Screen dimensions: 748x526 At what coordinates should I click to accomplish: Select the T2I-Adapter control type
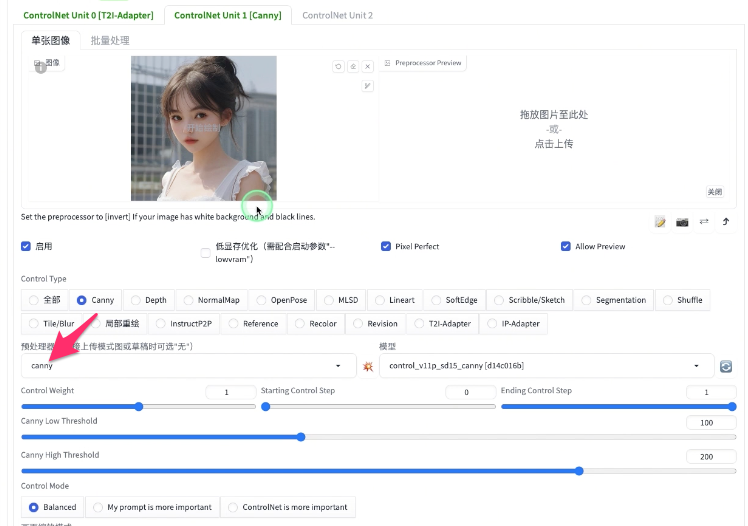pyautogui.click(x=443, y=324)
